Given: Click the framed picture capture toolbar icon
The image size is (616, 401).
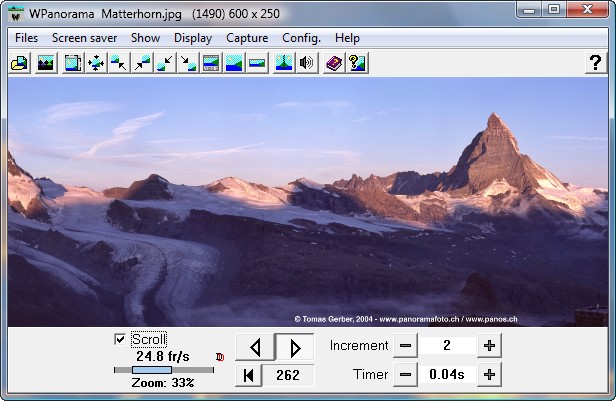Looking at the screenshot, I should [73, 63].
